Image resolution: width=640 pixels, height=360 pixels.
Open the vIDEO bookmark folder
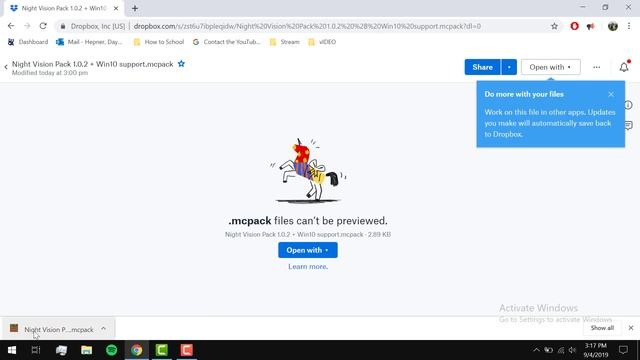(322, 42)
